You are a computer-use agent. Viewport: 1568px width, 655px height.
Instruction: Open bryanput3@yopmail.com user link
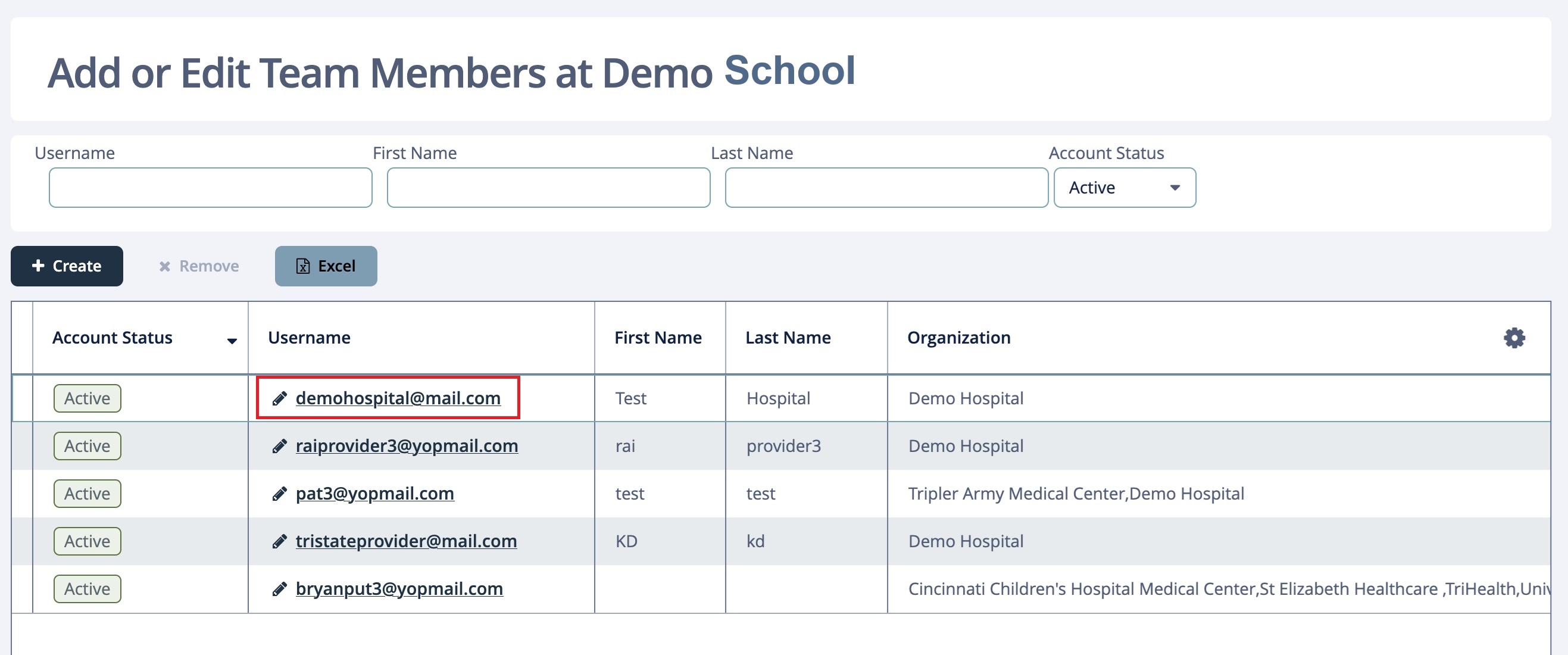coord(399,588)
